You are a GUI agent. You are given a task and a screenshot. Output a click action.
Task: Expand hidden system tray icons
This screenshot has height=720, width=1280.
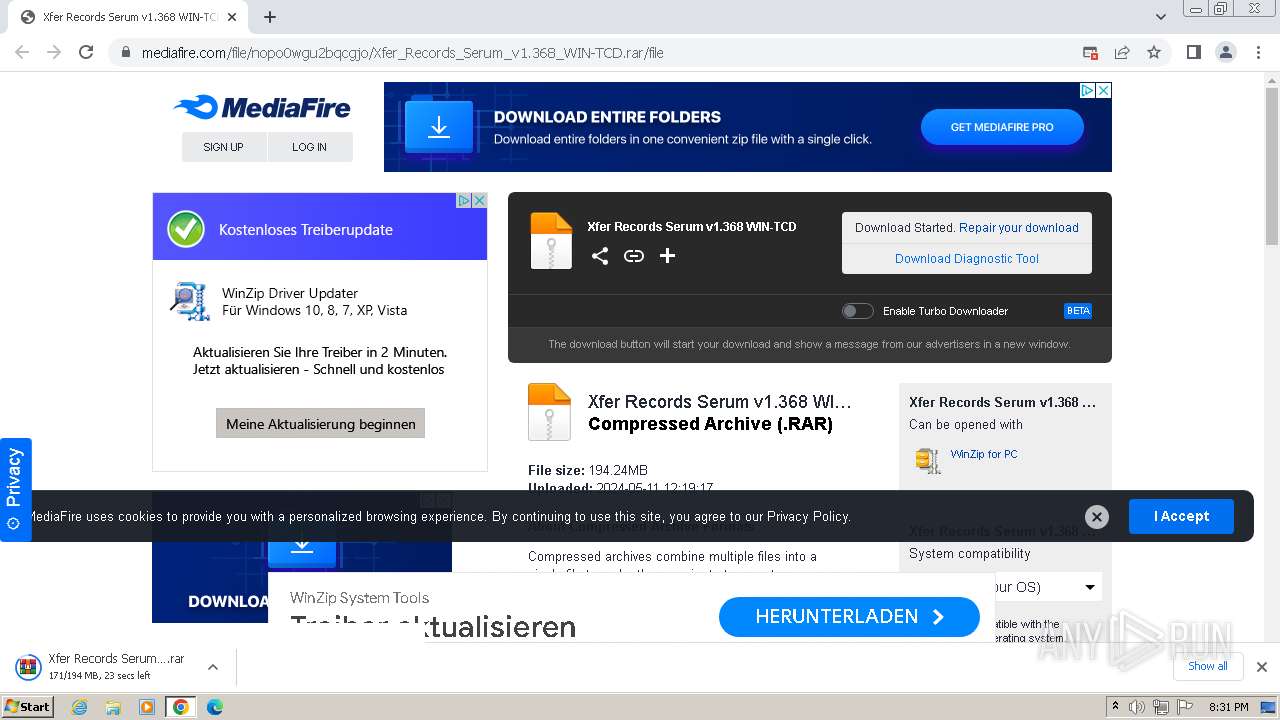pyautogui.click(x=1115, y=707)
